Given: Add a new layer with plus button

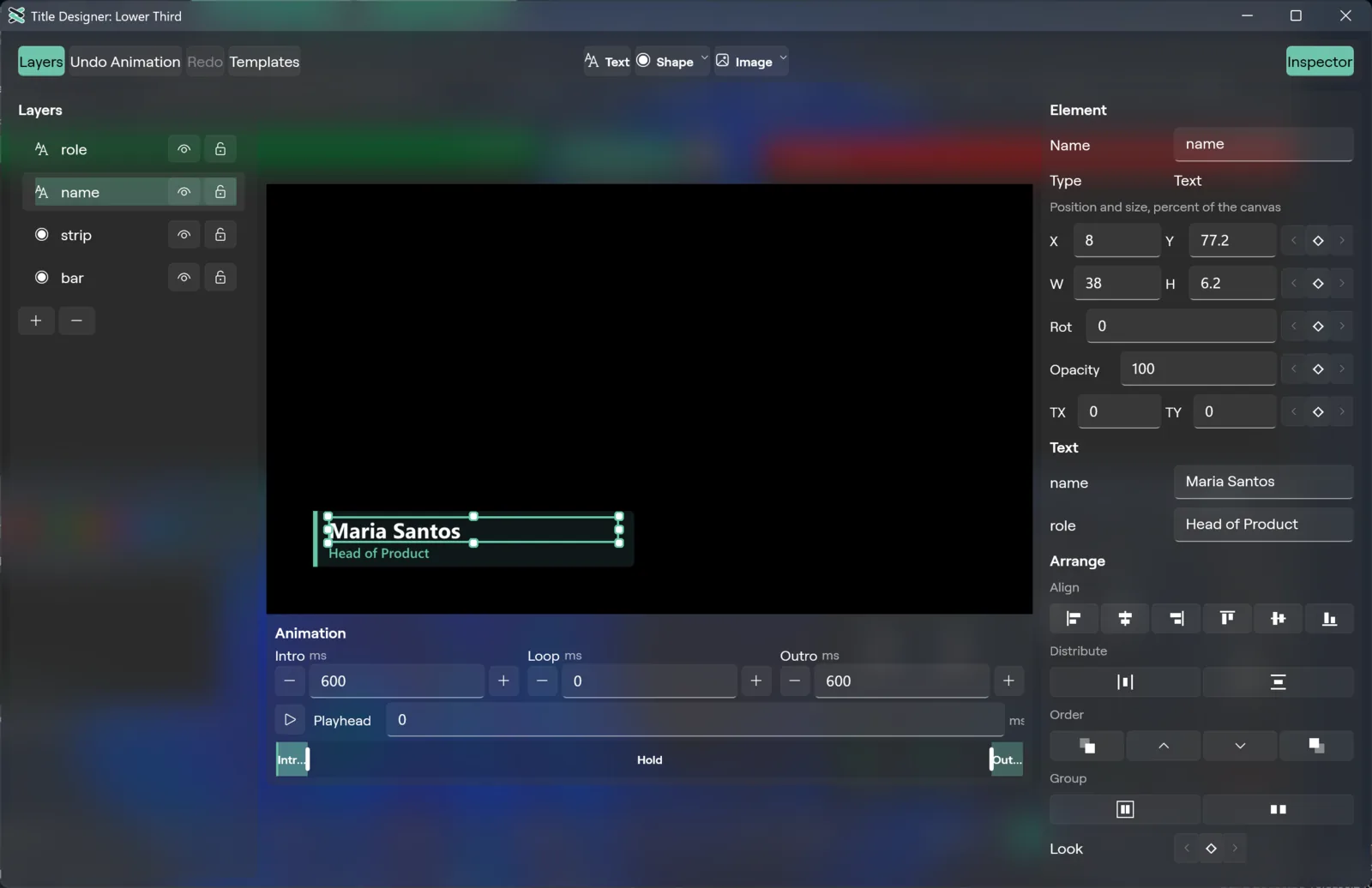Looking at the screenshot, I should 36,321.
